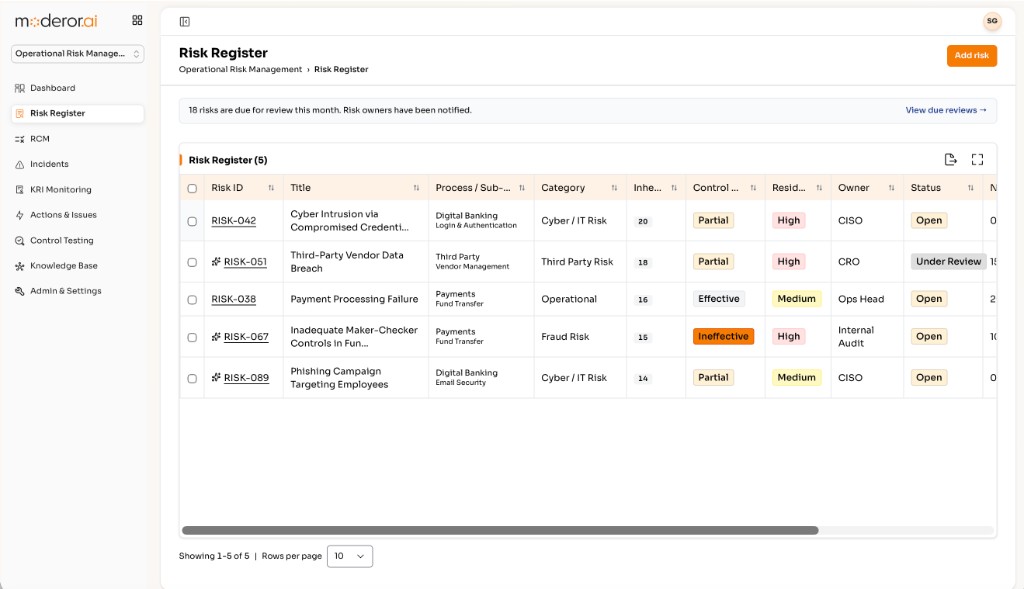Click the inherent score 20 cell

[x=643, y=221]
